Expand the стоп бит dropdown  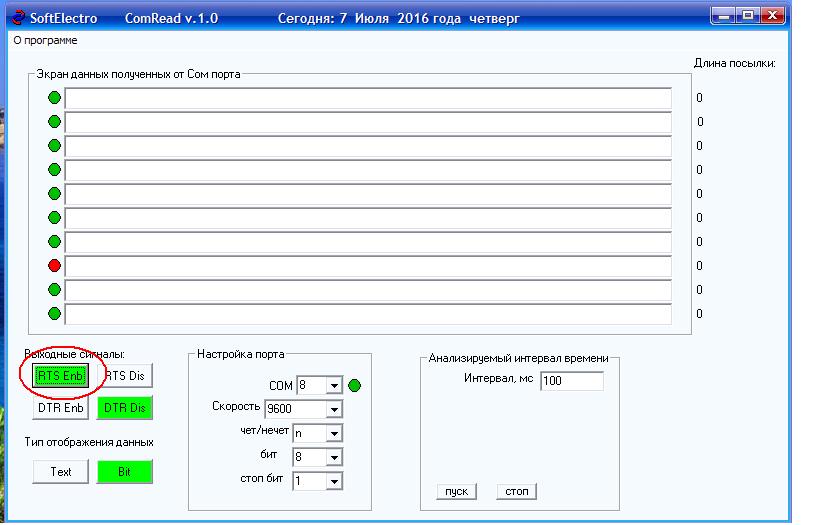click(334, 481)
